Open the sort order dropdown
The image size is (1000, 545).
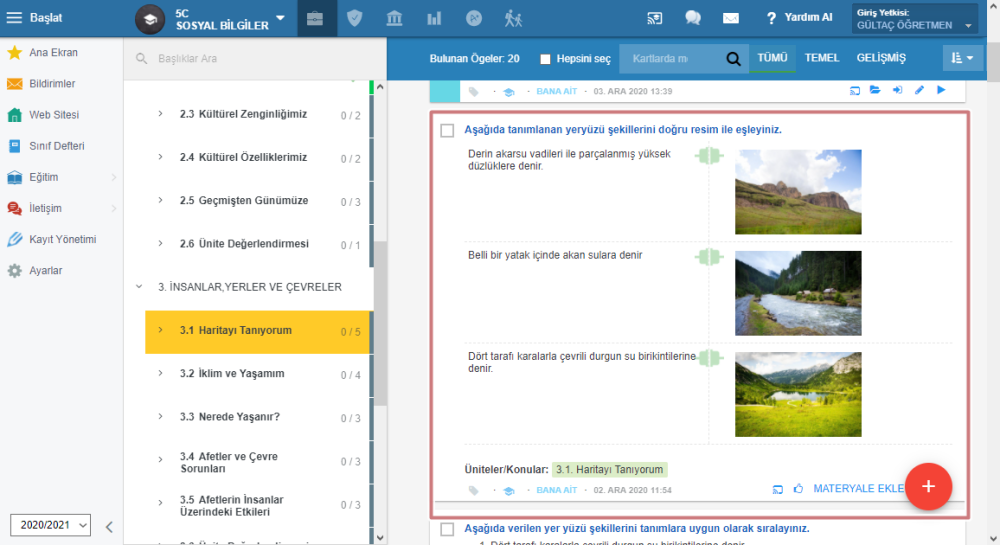point(962,58)
